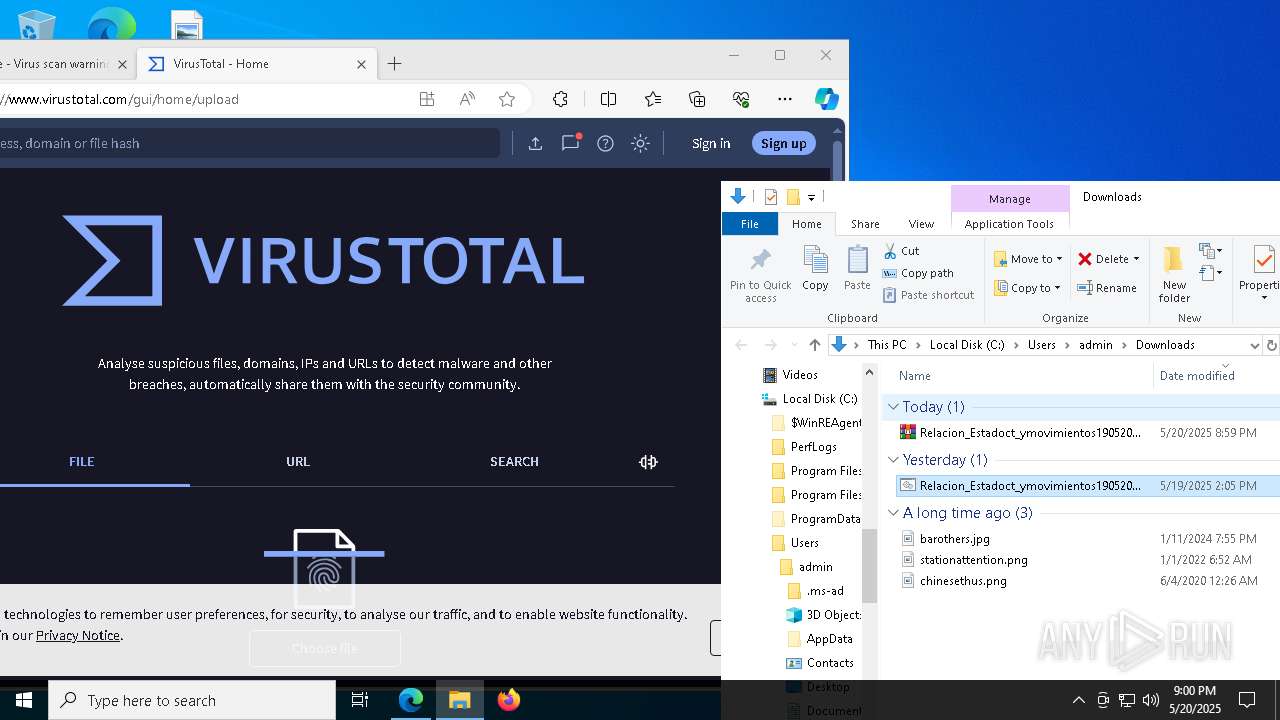Image resolution: width=1280 pixels, height=720 pixels.
Task: Open the New item dropdown icon
Action: click(x=1210, y=251)
